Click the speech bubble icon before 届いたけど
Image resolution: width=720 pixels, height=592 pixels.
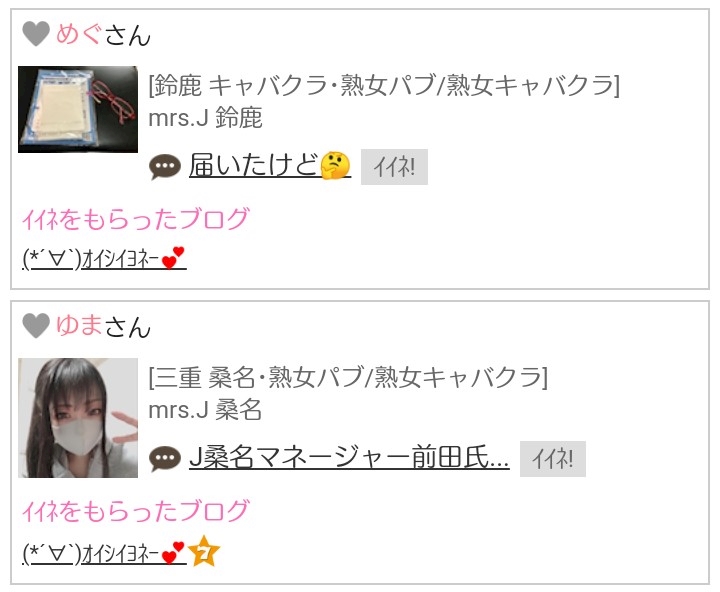tap(165, 167)
